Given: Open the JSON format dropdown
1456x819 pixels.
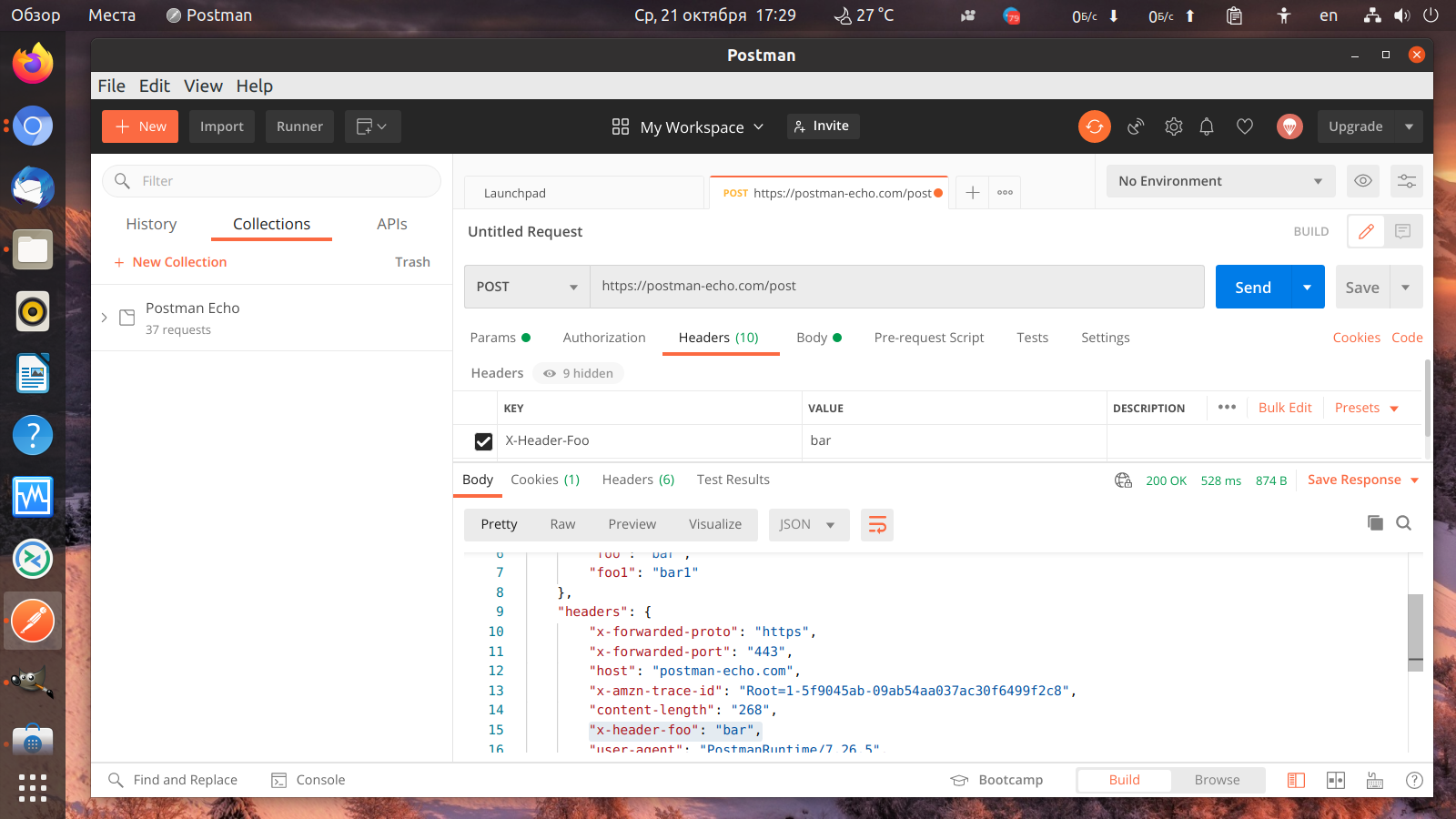Looking at the screenshot, I should click(x=808, y=524).
